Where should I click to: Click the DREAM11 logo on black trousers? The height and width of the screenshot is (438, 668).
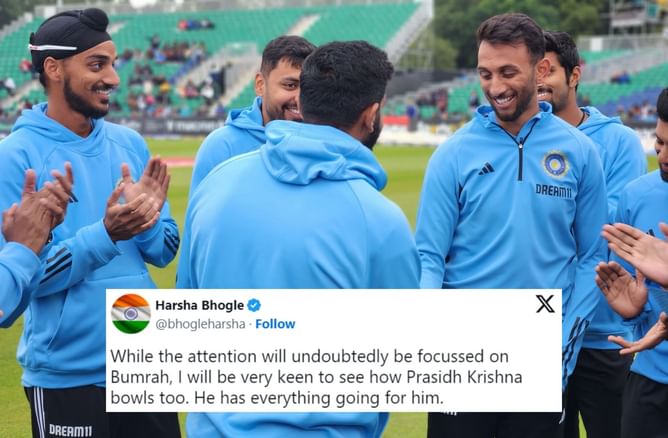pyautogui.click(x=70, y=430)
